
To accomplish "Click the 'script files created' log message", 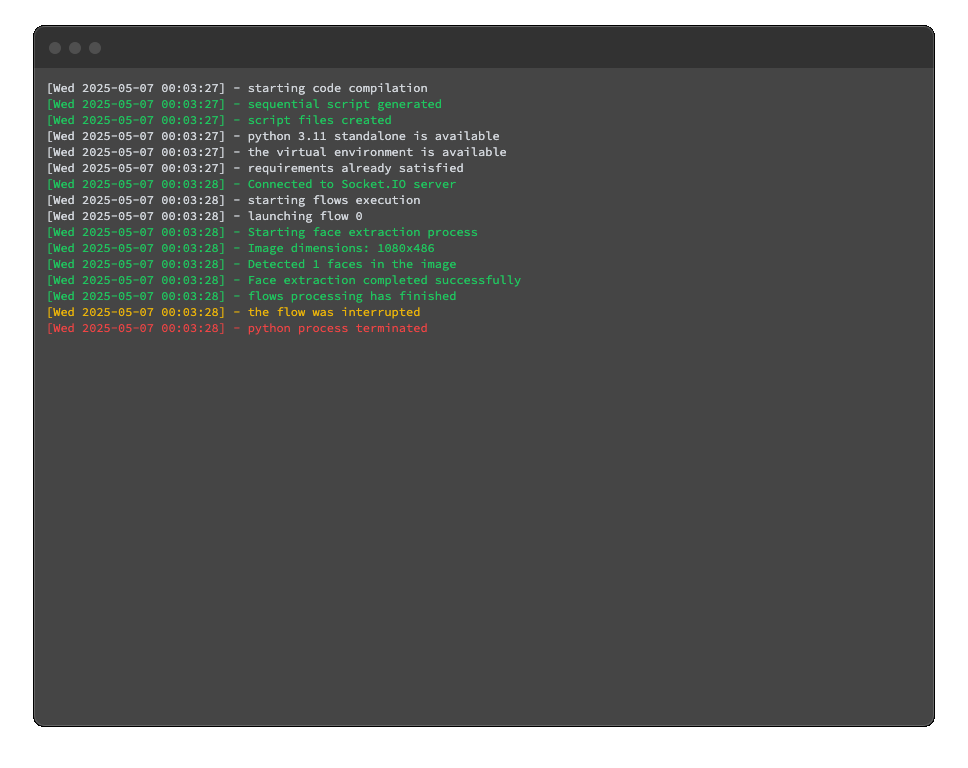I will [319, 120].
